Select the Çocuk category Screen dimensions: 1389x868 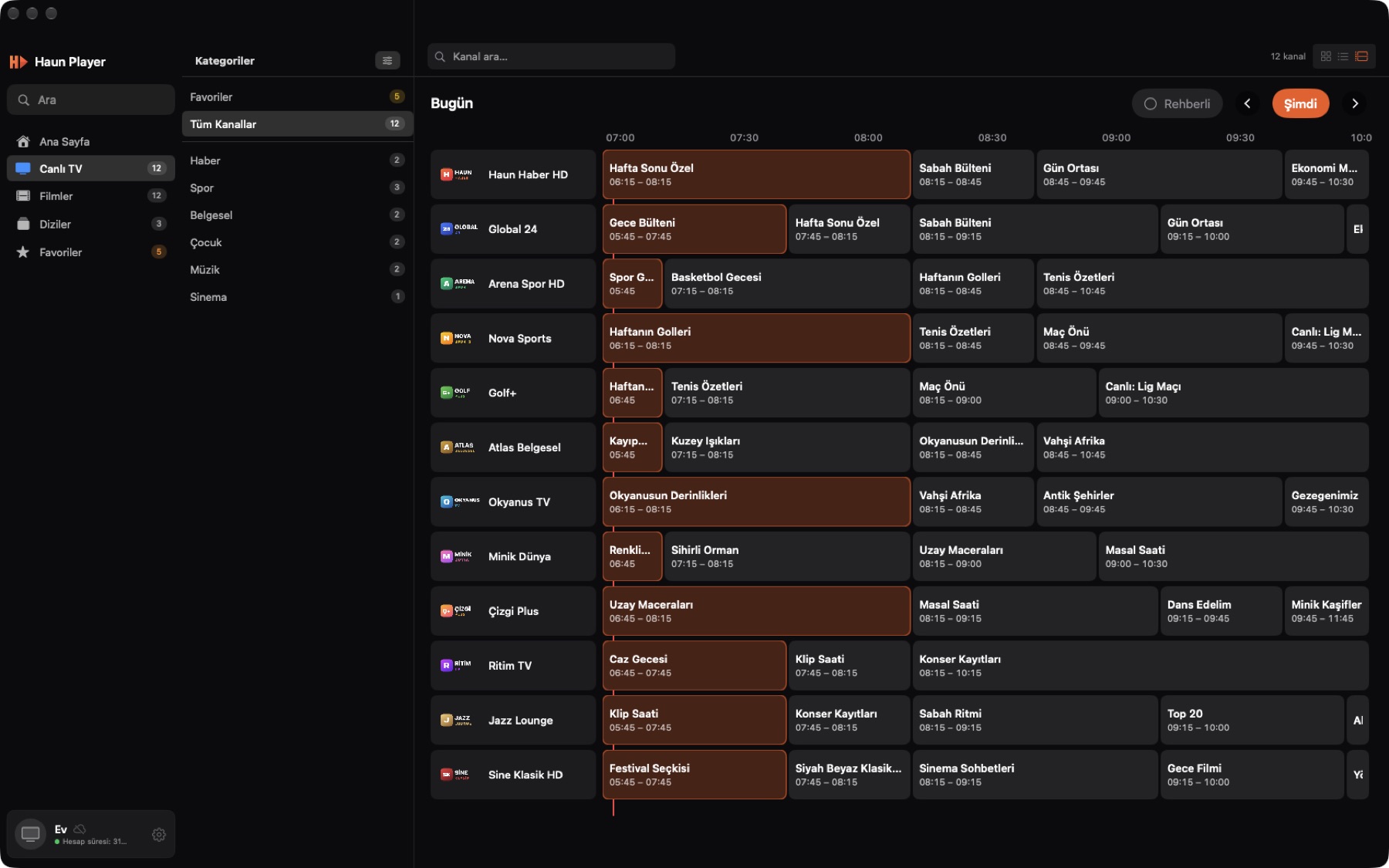click(297, 242)
